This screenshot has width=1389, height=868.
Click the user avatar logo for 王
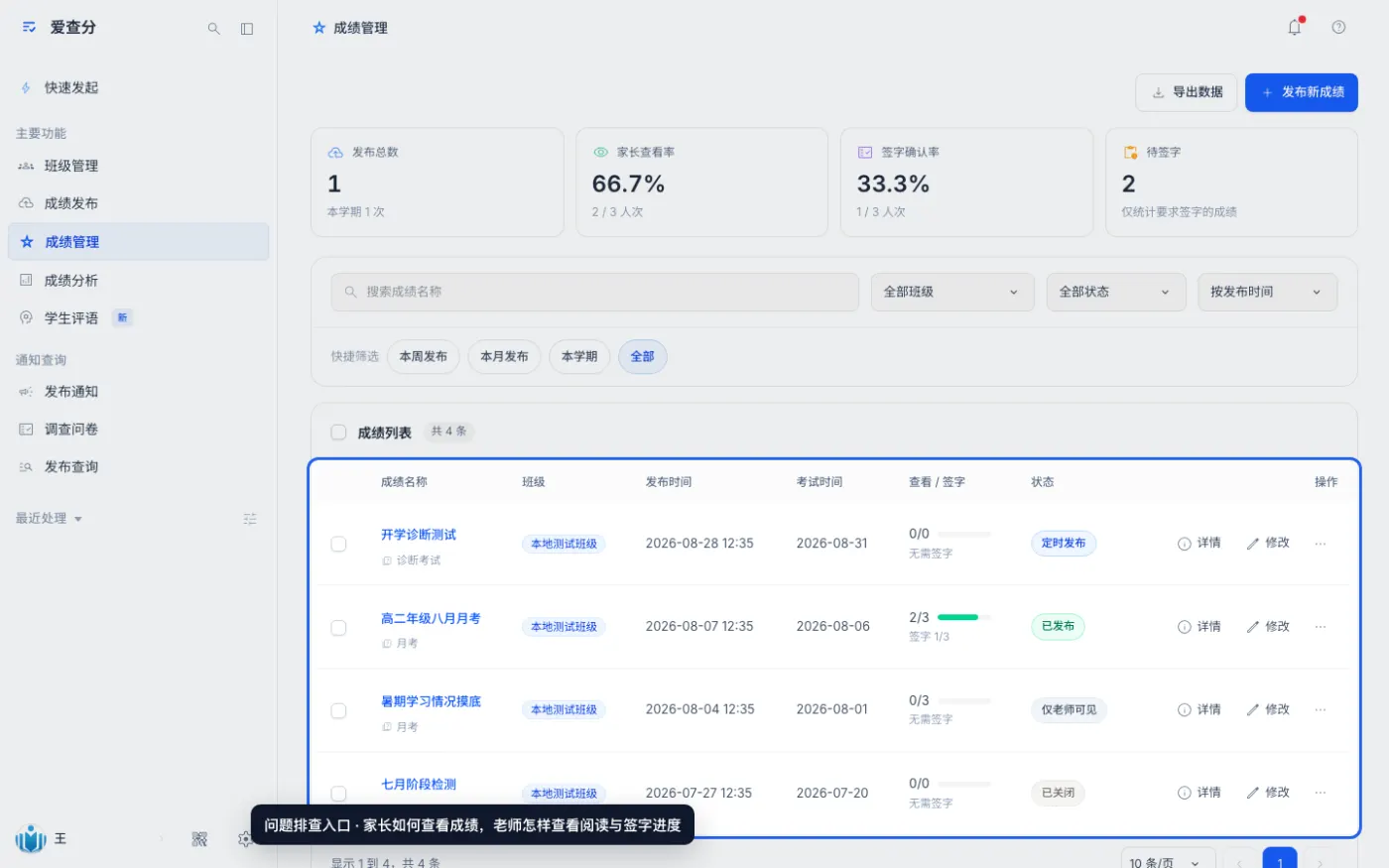pos(31,839)
